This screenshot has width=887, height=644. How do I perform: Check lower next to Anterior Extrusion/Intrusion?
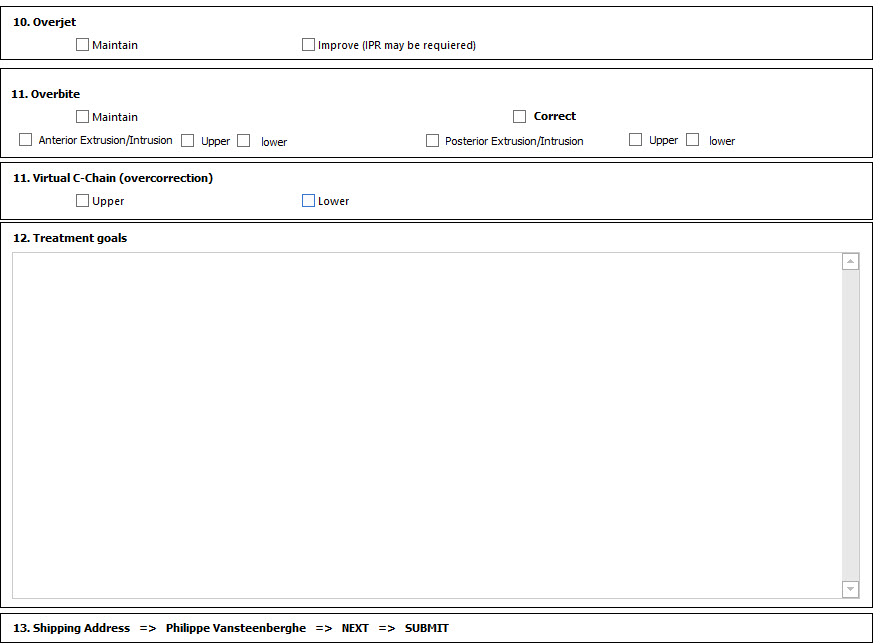pos(244,141)
